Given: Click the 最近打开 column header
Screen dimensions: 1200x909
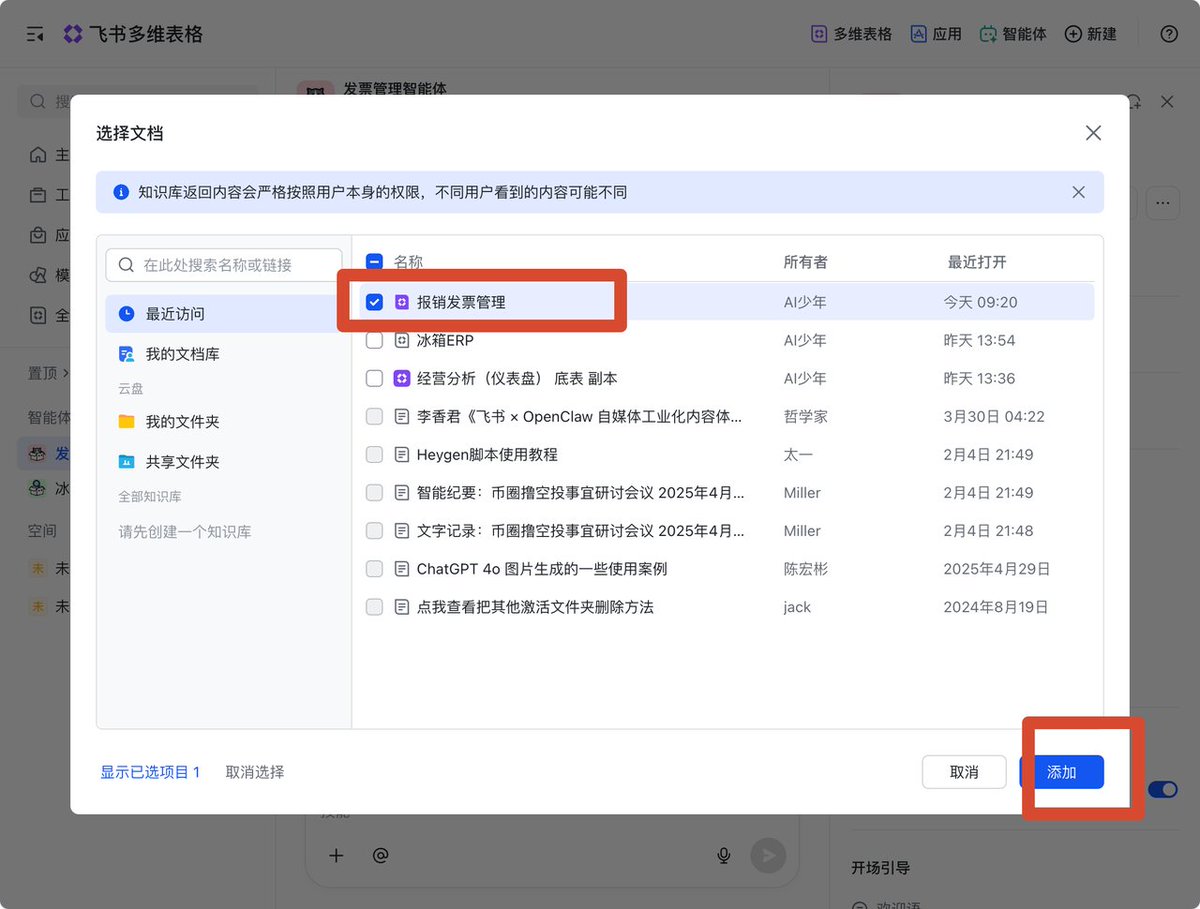Looking at the screenshot, I should coord(977,262).
